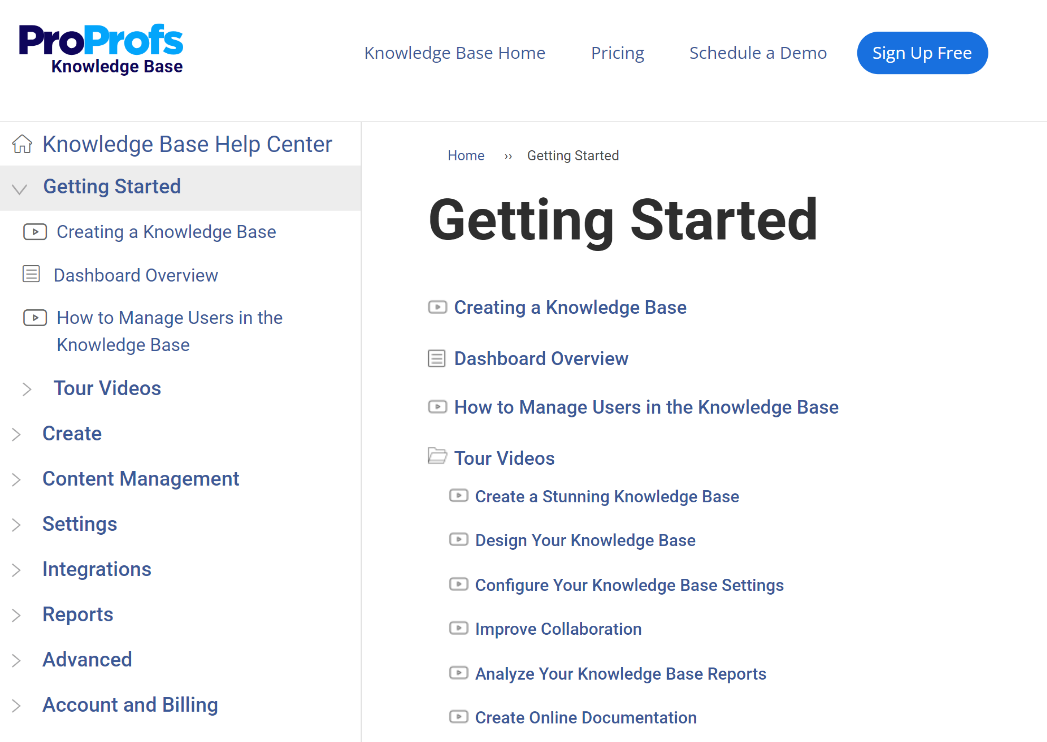Open Pricing in the top navigation
Image resolution: width=1047 pixels, height=742 pixels.
[618, 53]
